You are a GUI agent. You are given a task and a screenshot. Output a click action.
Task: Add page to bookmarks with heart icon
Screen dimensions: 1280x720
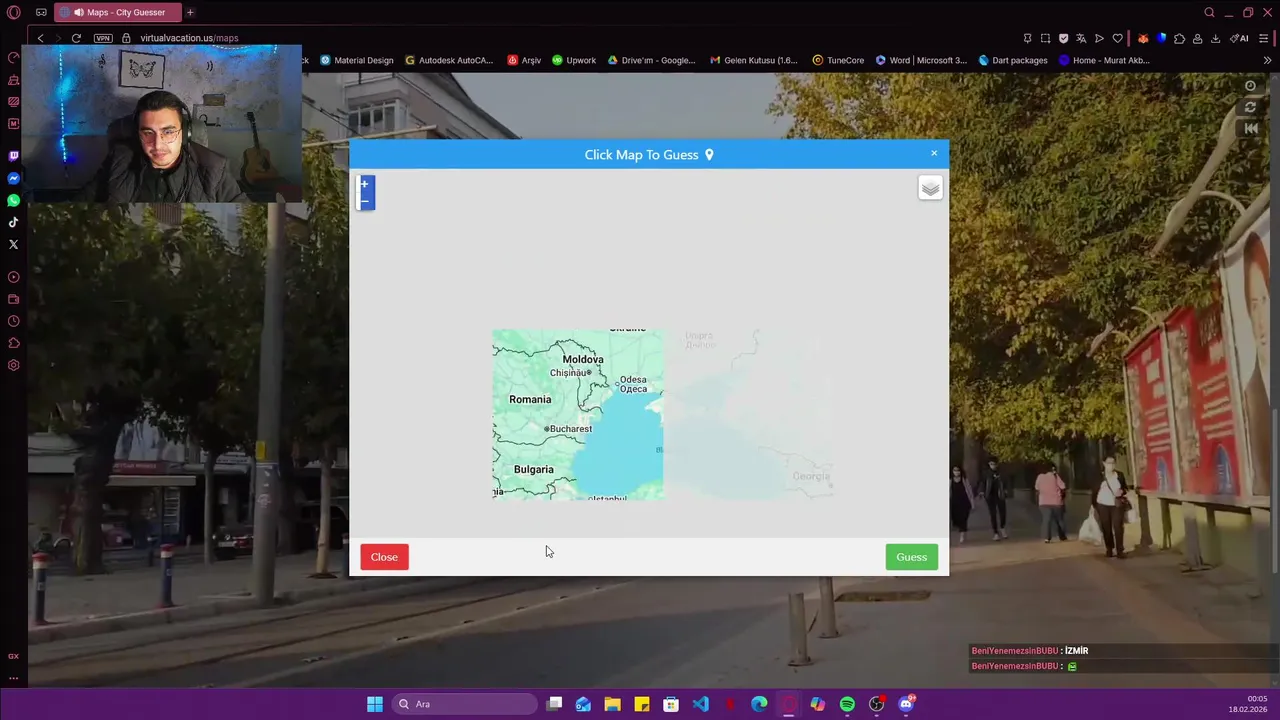(1117, 38)
